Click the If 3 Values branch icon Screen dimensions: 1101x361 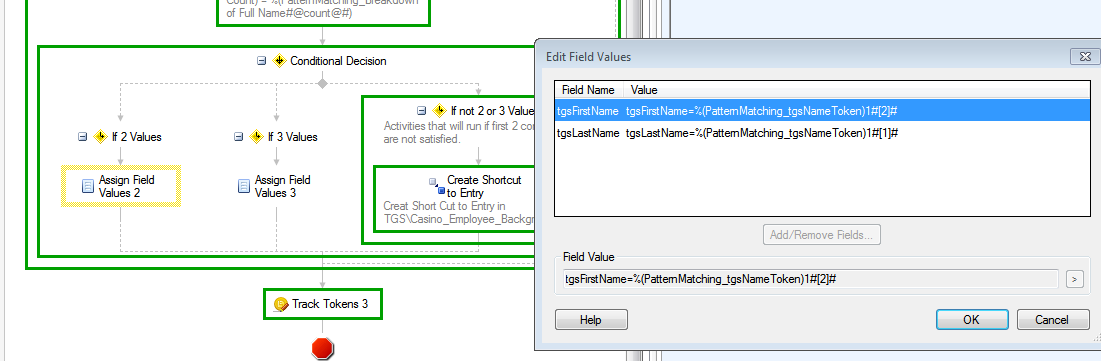(257, 137)
